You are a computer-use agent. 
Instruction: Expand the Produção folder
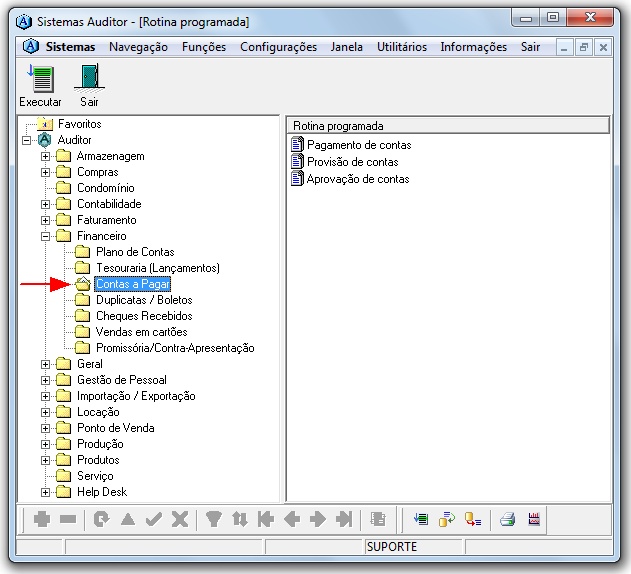coord(45,444)
